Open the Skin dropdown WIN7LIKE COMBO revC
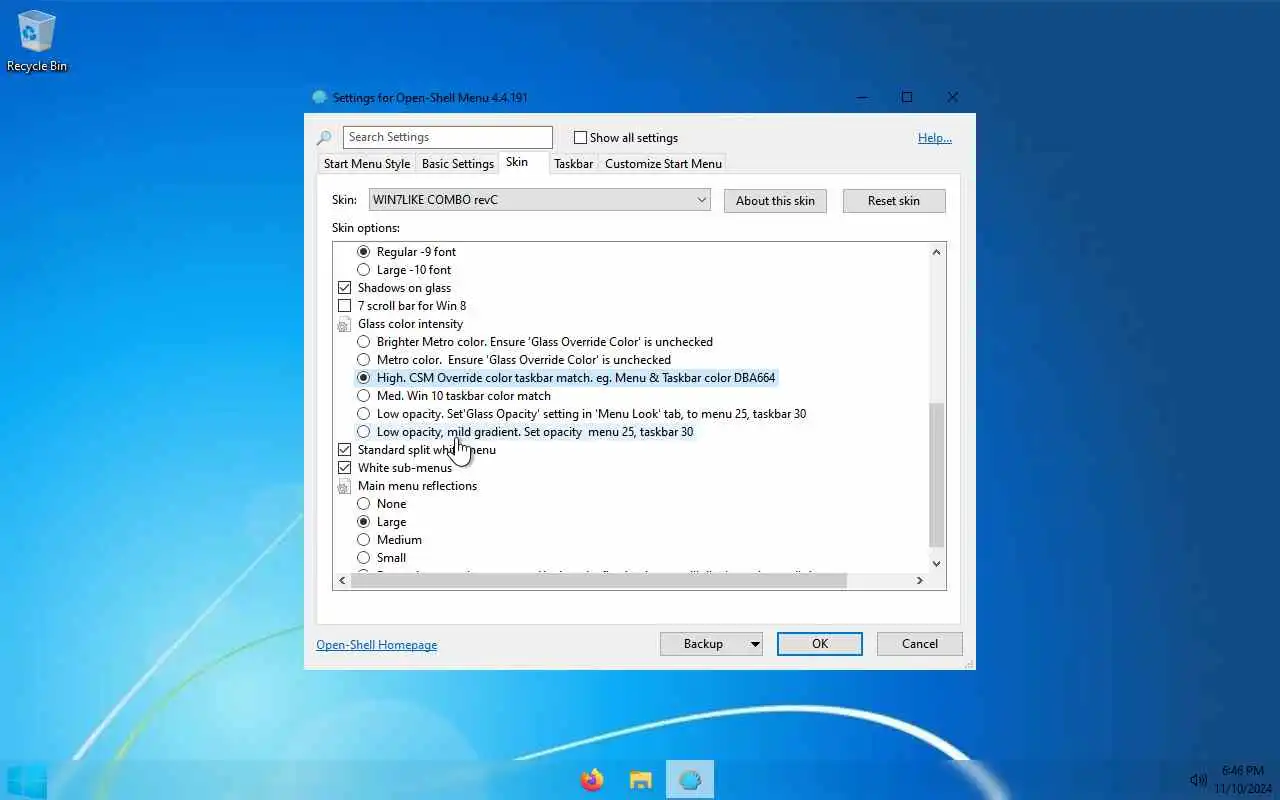Screen dimensions: 1280x800 (540, 200)
